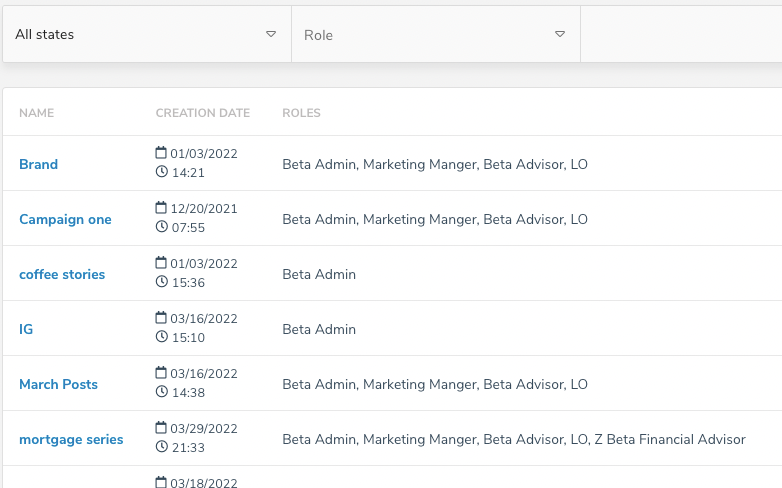Sort by the NAME column header
The height and width of the screenshot is (488, 782).
(x=36, y=113)
